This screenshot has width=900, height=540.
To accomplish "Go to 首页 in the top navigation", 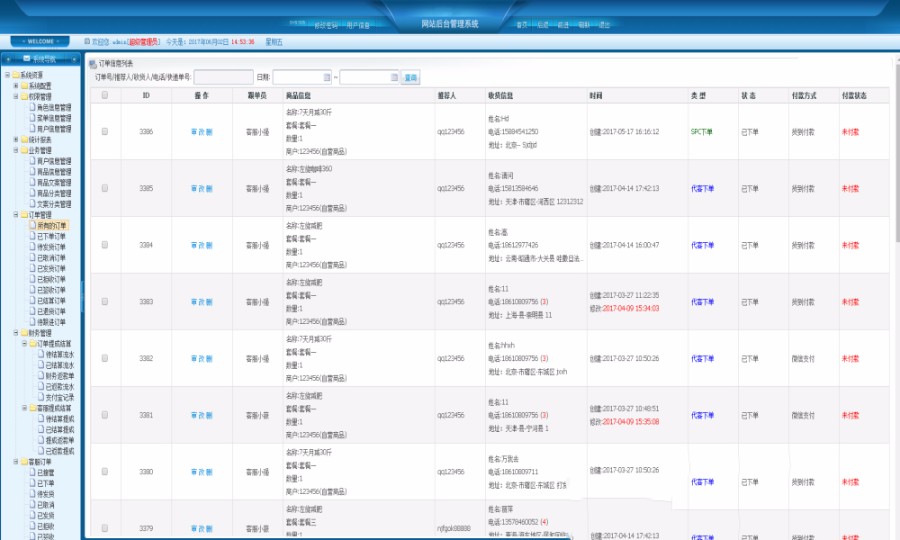I will (x=522, y=25).
